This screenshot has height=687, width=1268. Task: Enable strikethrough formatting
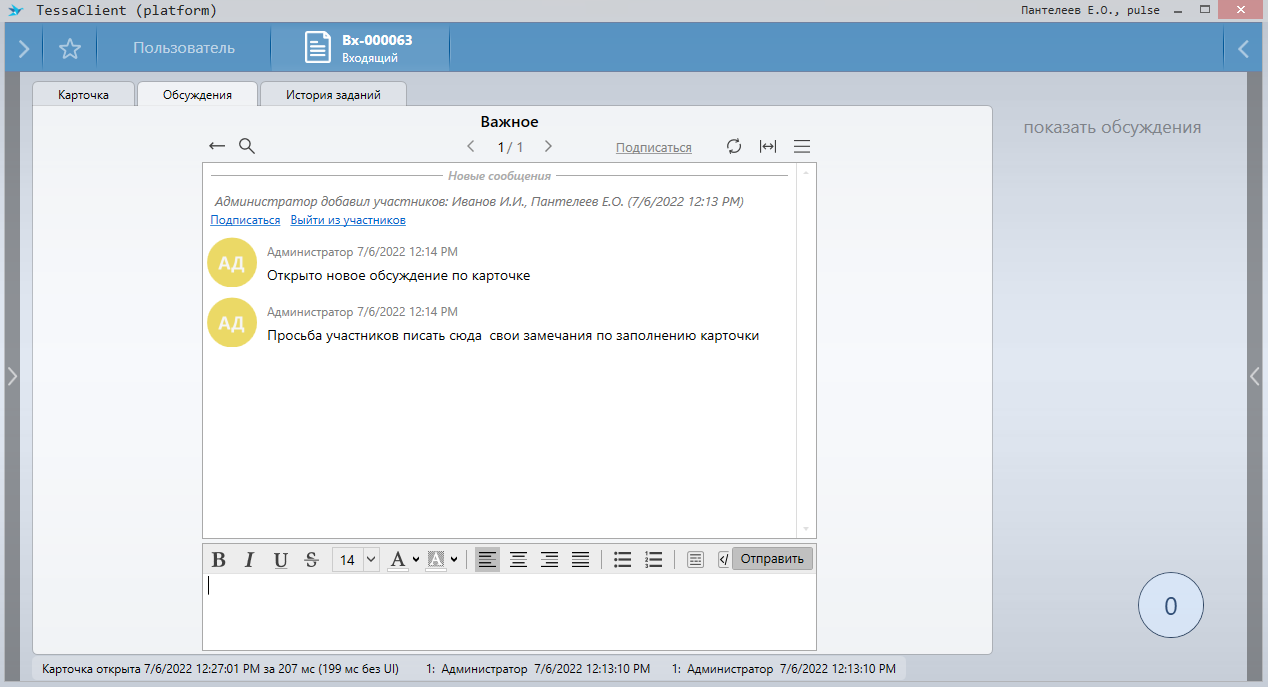[311, 560]
